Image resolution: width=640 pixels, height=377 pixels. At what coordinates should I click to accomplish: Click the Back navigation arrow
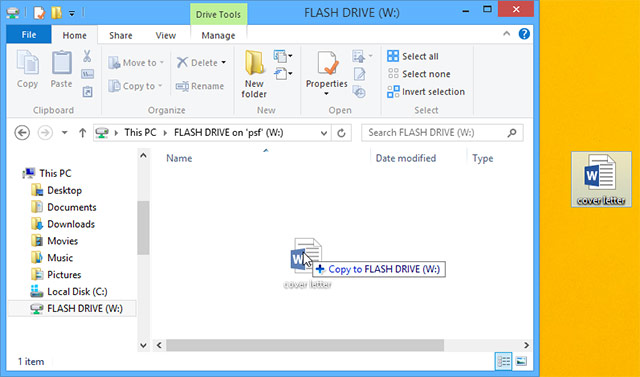[x=22, y=133]
